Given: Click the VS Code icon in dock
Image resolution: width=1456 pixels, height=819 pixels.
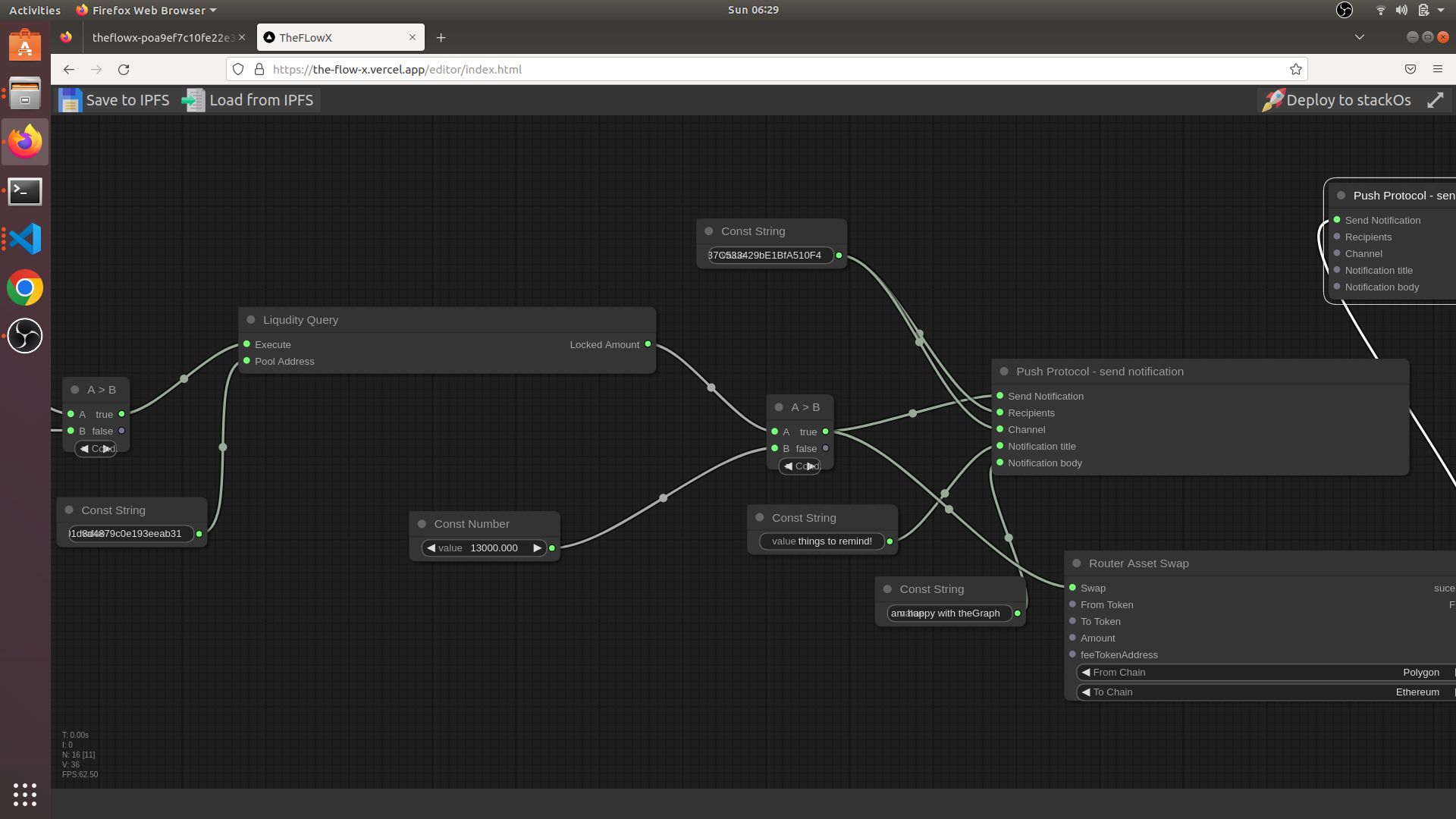Looking at the screenshot, I should pos(25,239).
